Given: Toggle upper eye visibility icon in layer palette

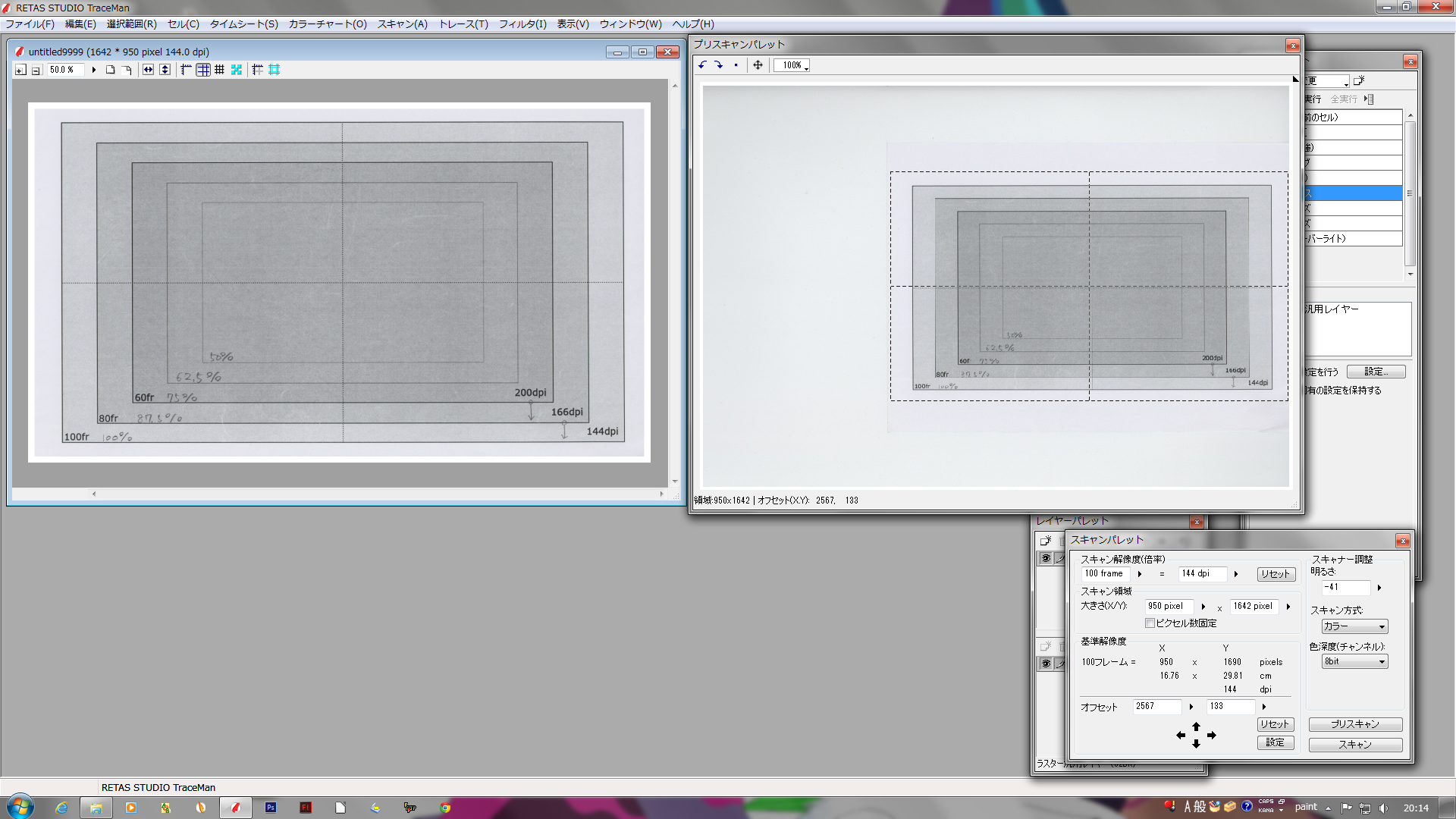Looking at the screenshot, I should click(1046, 559).
